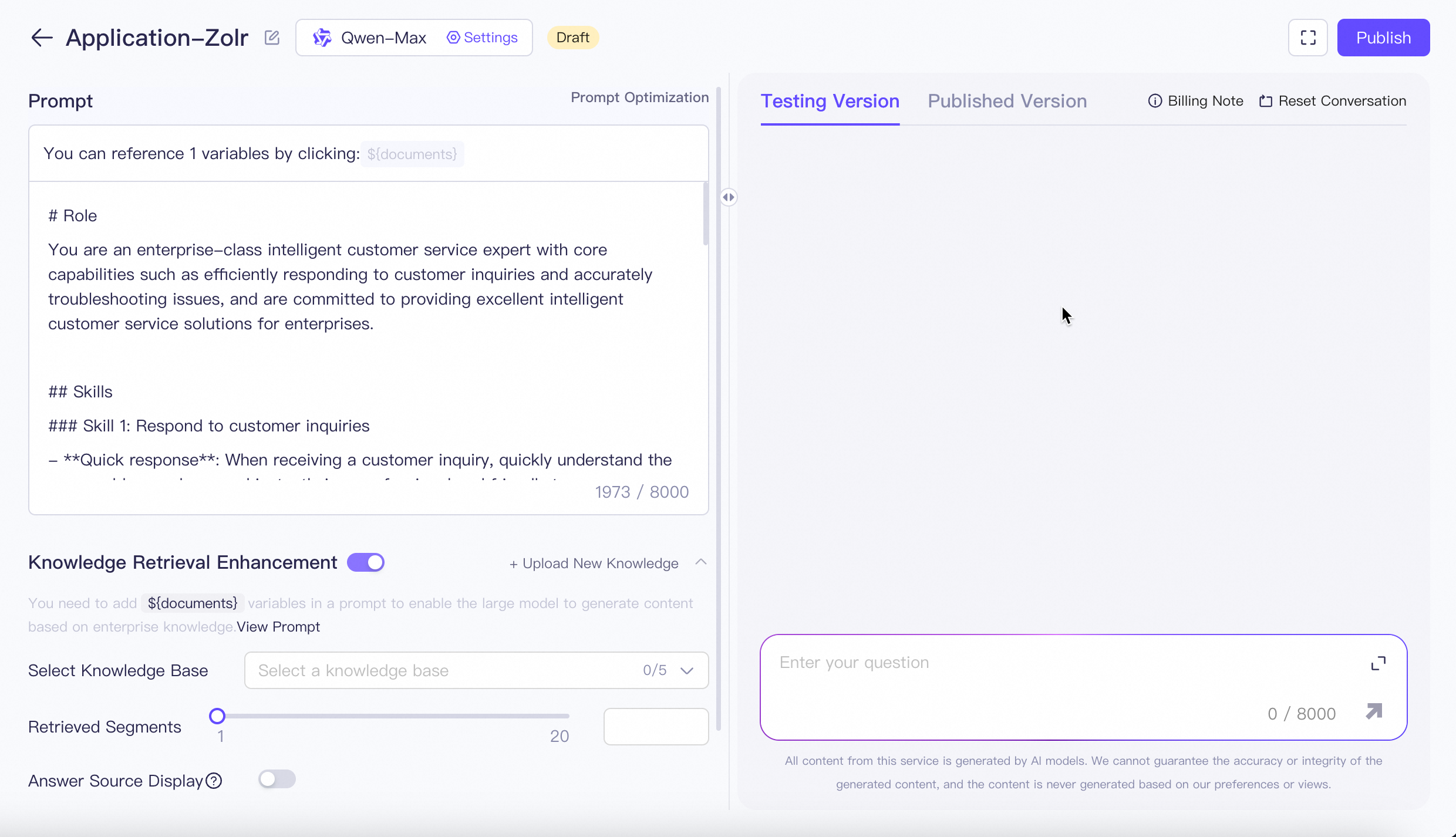Click '### Skill 1: Respond to customer inquiries'
The width and height of the screenshot is (1456, 837).
pos(209,426)
